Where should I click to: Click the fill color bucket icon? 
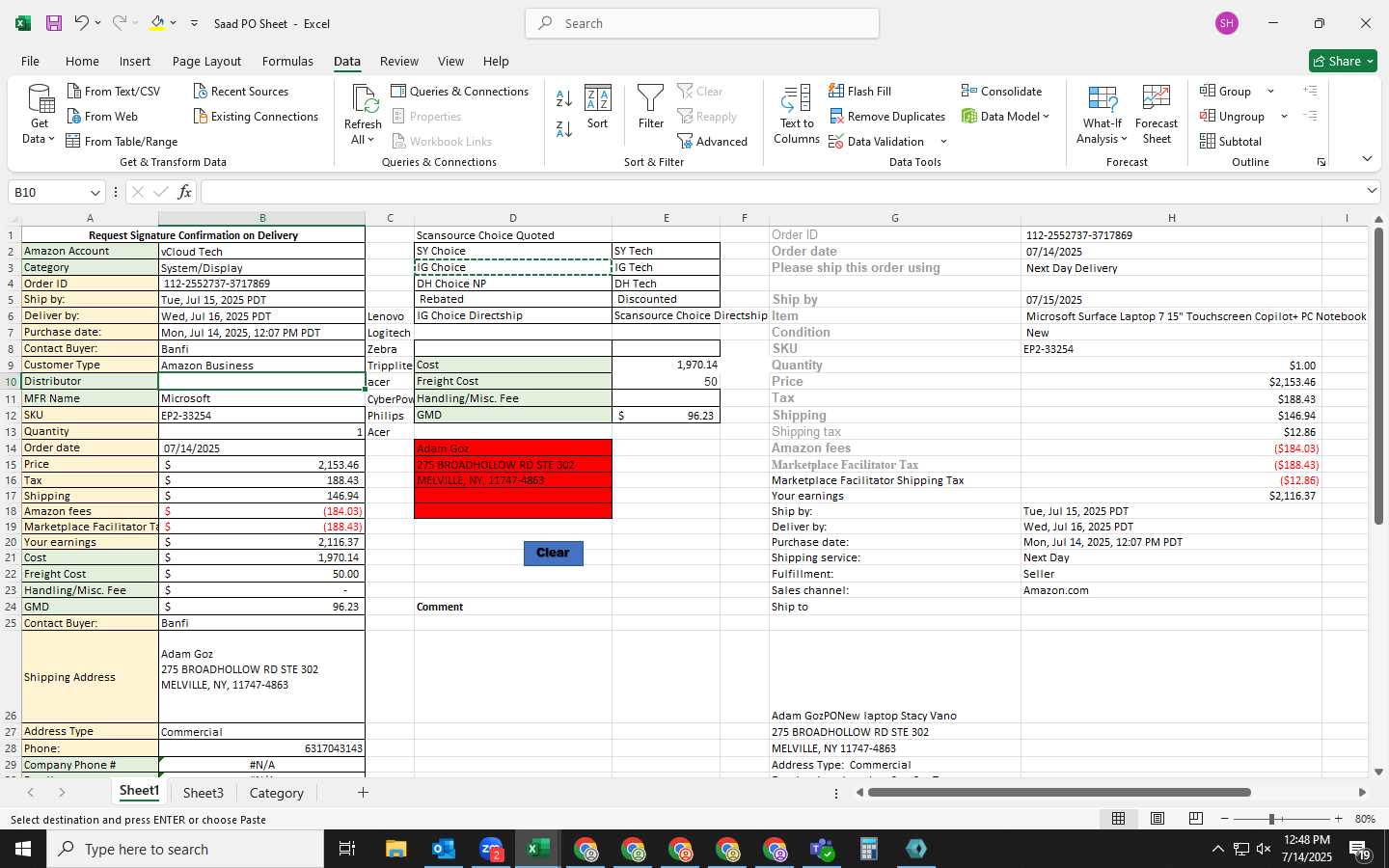click(x=157, y=23)
